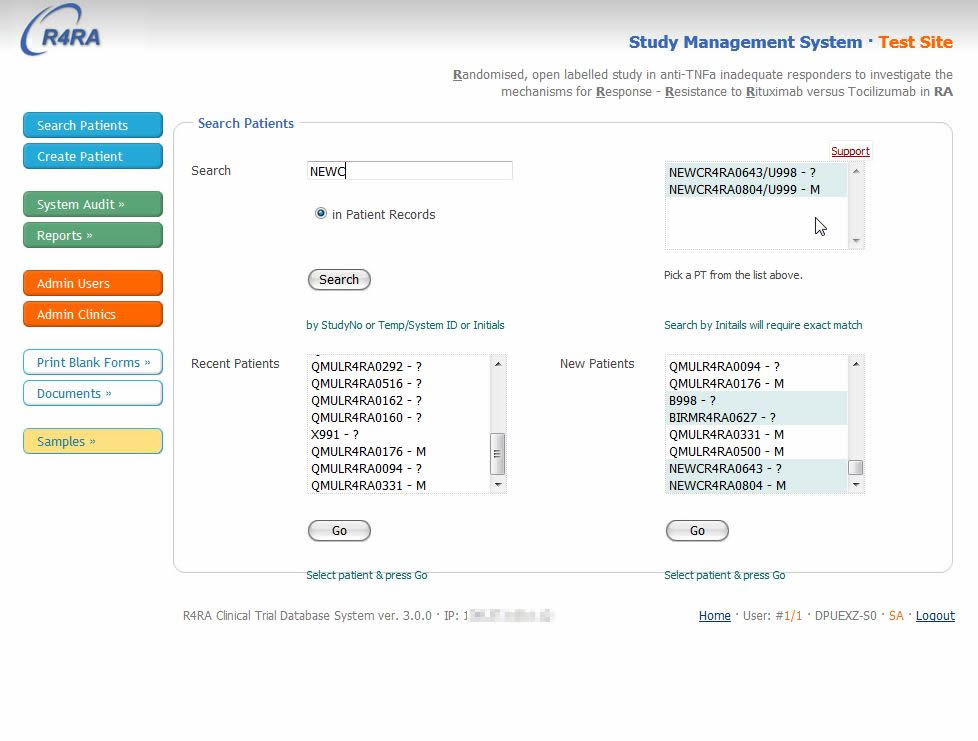Expand the Documents menu
The image size is (978, 741).
pyautogui.click(x=92, y=393)
